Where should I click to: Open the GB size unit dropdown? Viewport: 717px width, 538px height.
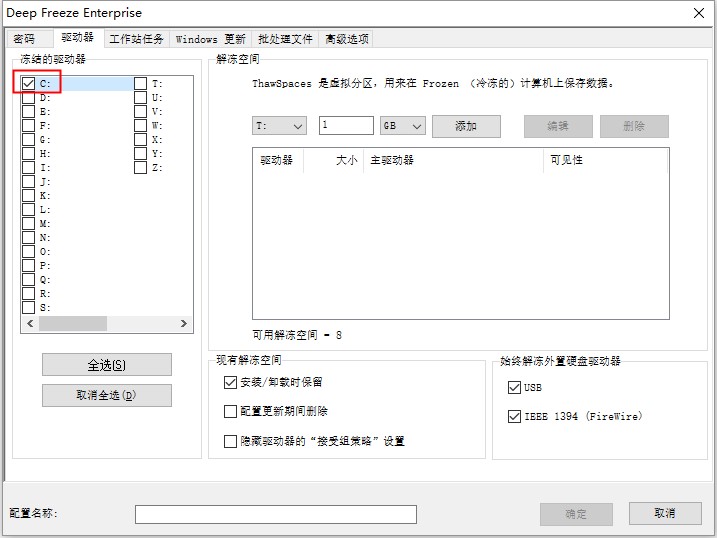pos(403,126)
